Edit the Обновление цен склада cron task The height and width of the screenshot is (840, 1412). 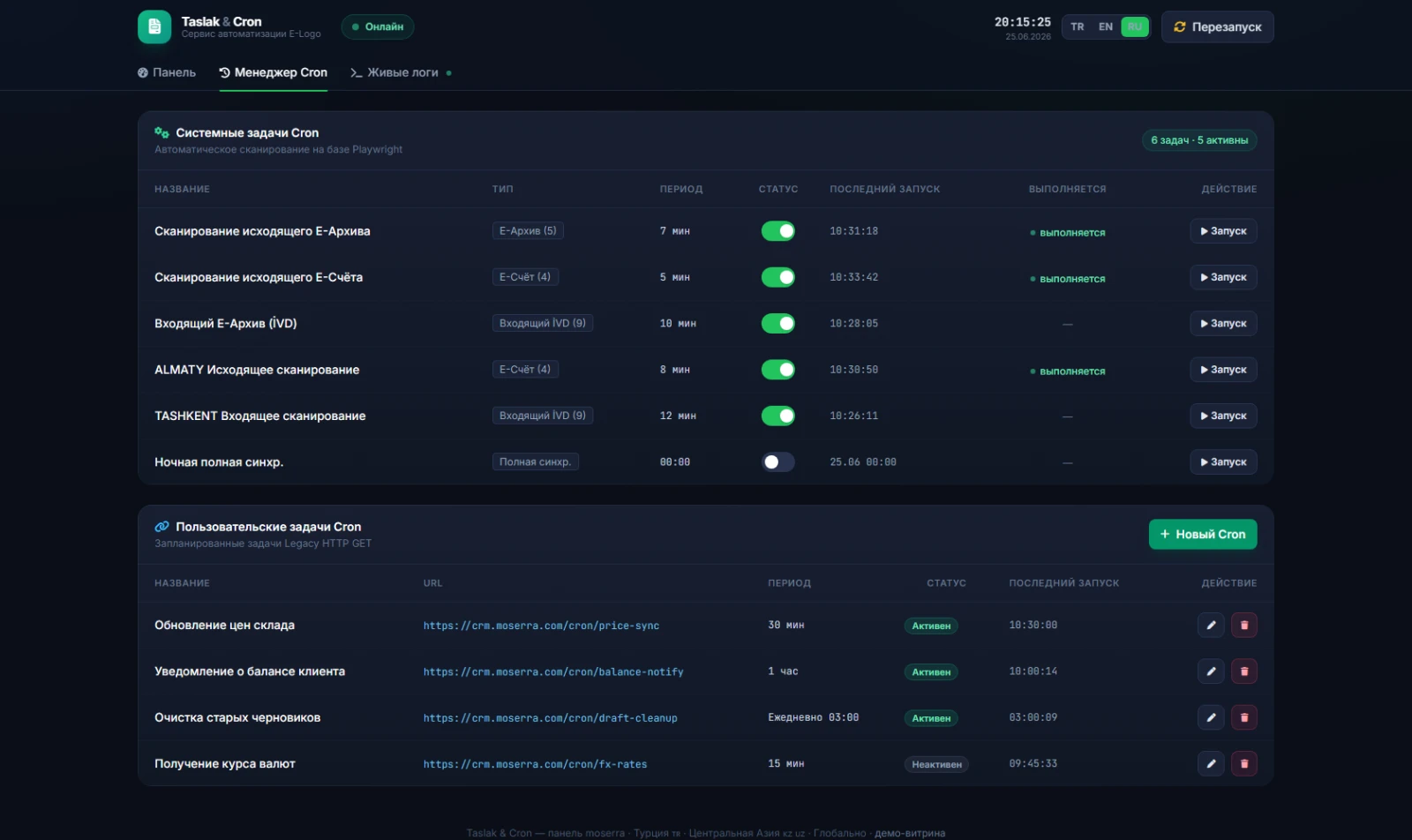pyautogui.click(x=1211, y=625)
